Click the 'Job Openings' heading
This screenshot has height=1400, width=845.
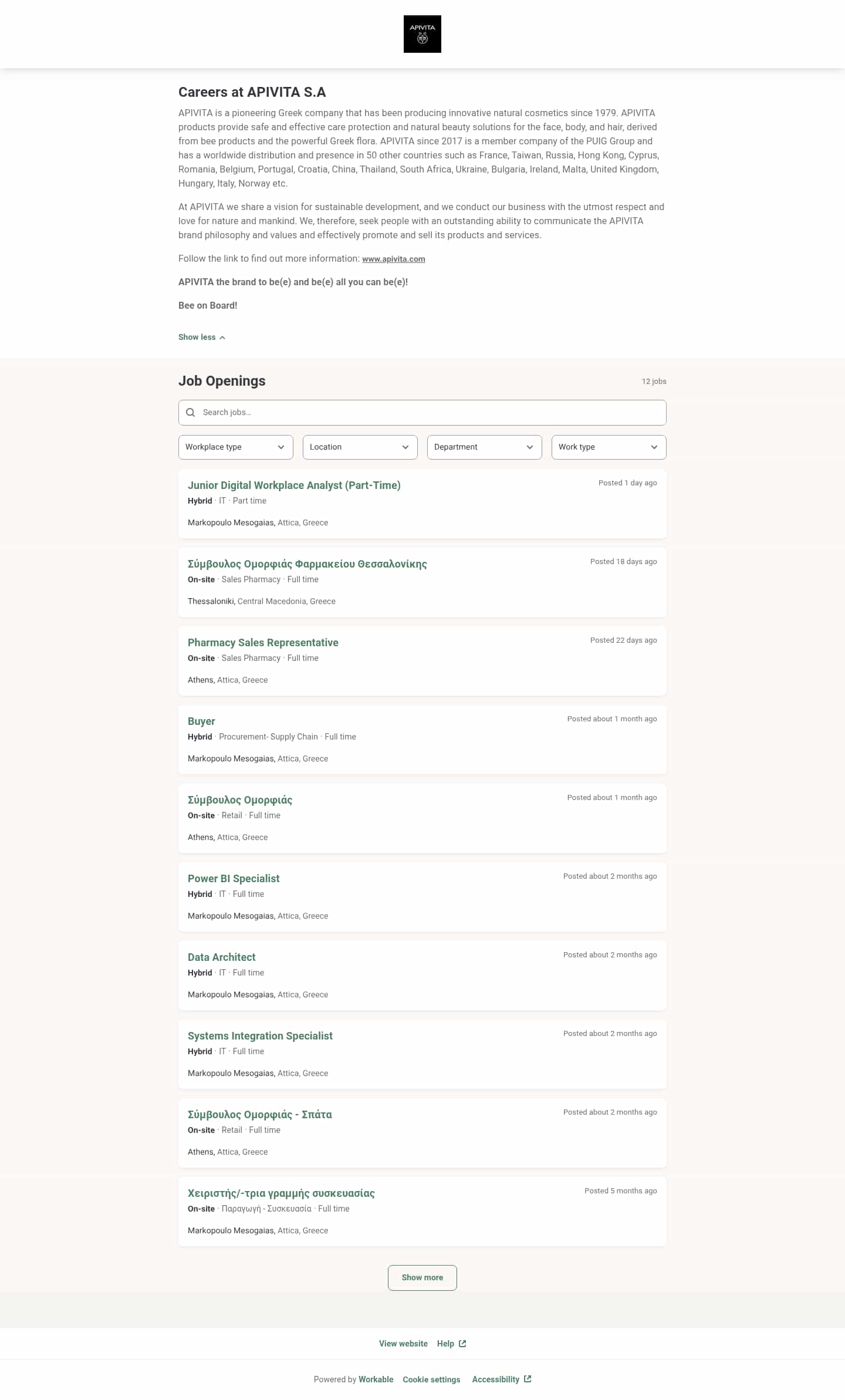(222, 381)
